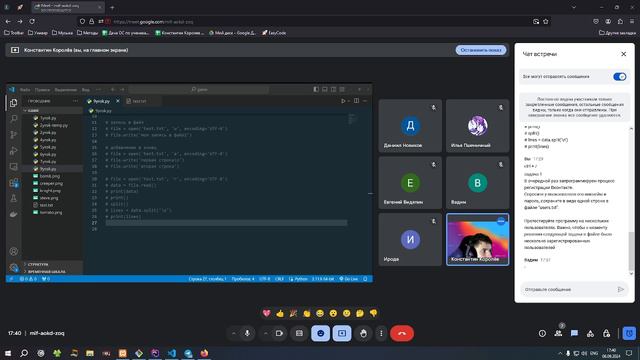The image size is (640, 360).
Task: Click Go Live in VS Code status bar
Action: [349, 279]
